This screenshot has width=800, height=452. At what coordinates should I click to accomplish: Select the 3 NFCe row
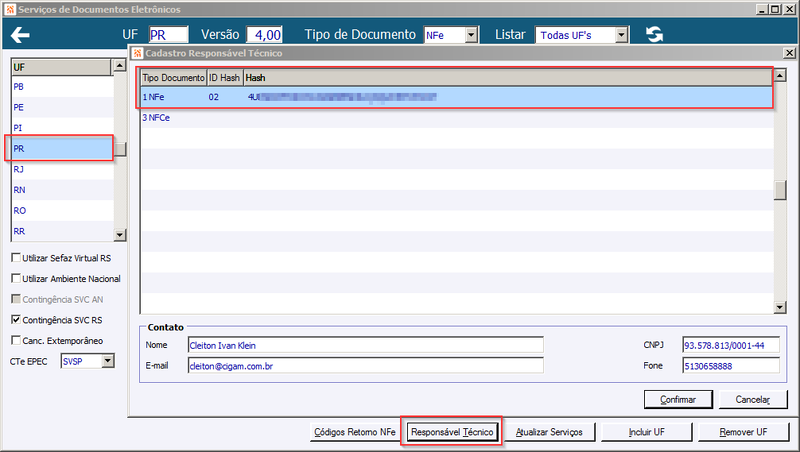click(x=457, y=117)
